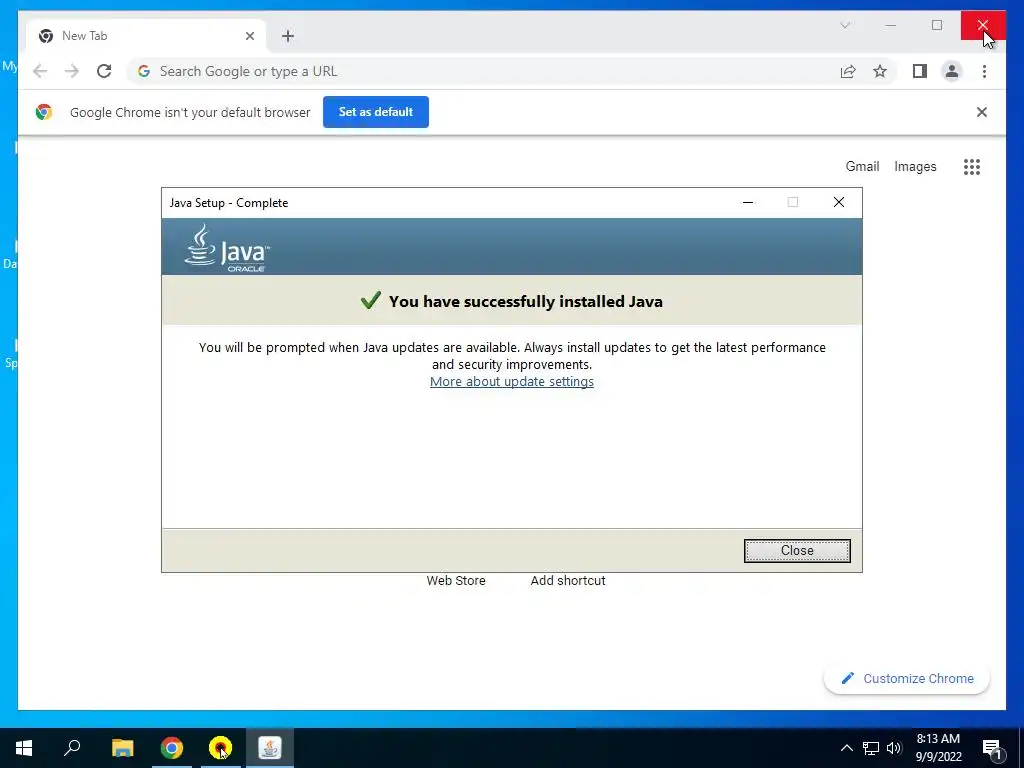Close the Java Setup dialog with Close button
The width and height of the screenshot is (1024, 768).
(797, 551)
